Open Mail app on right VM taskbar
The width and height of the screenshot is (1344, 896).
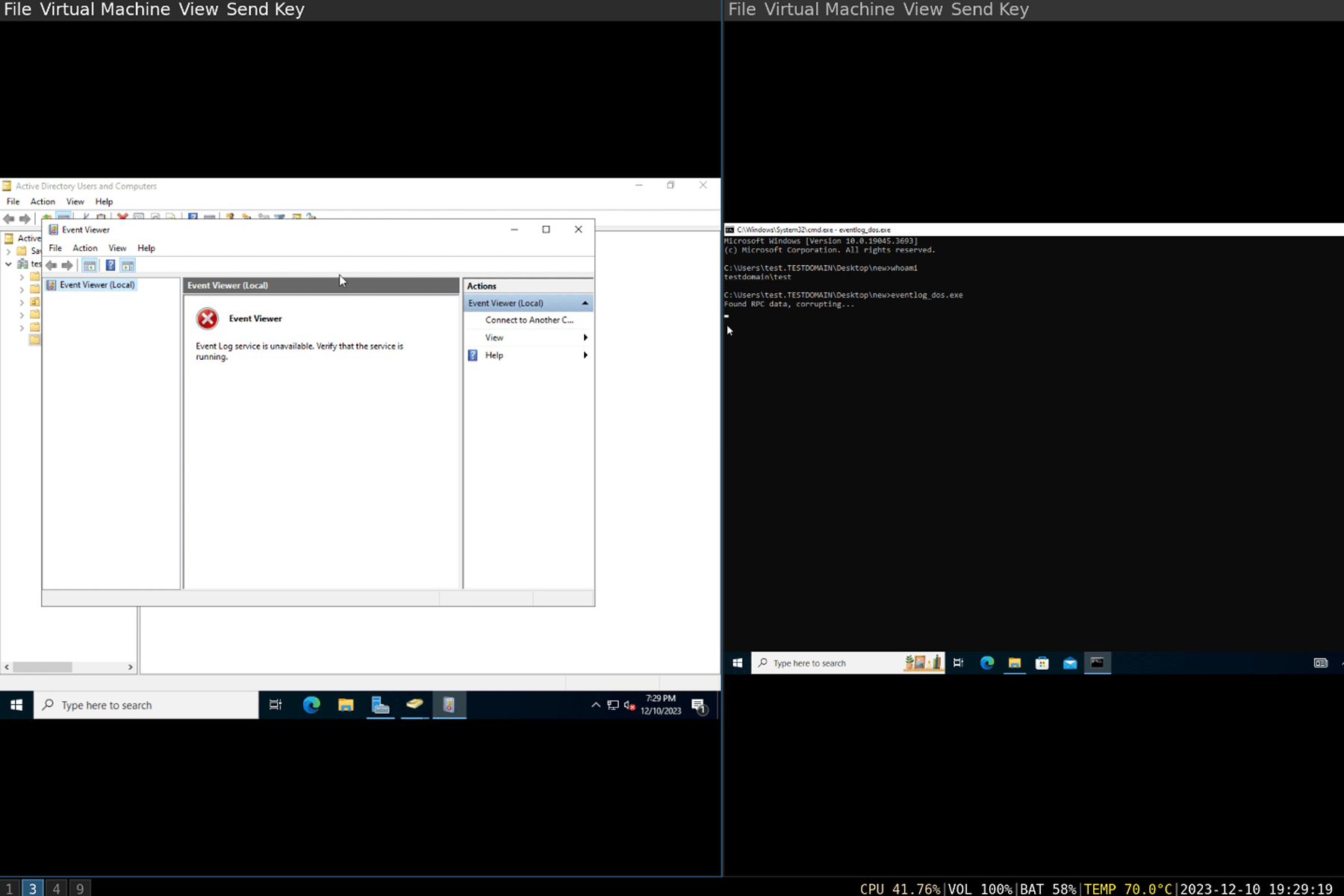coord(1070,663)
